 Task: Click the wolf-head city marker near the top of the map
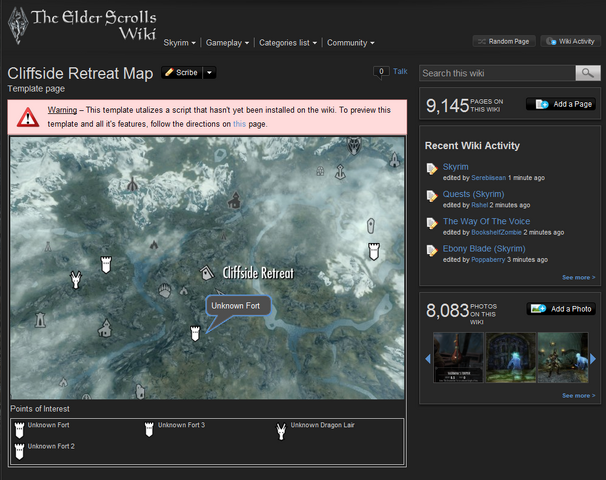354,145
